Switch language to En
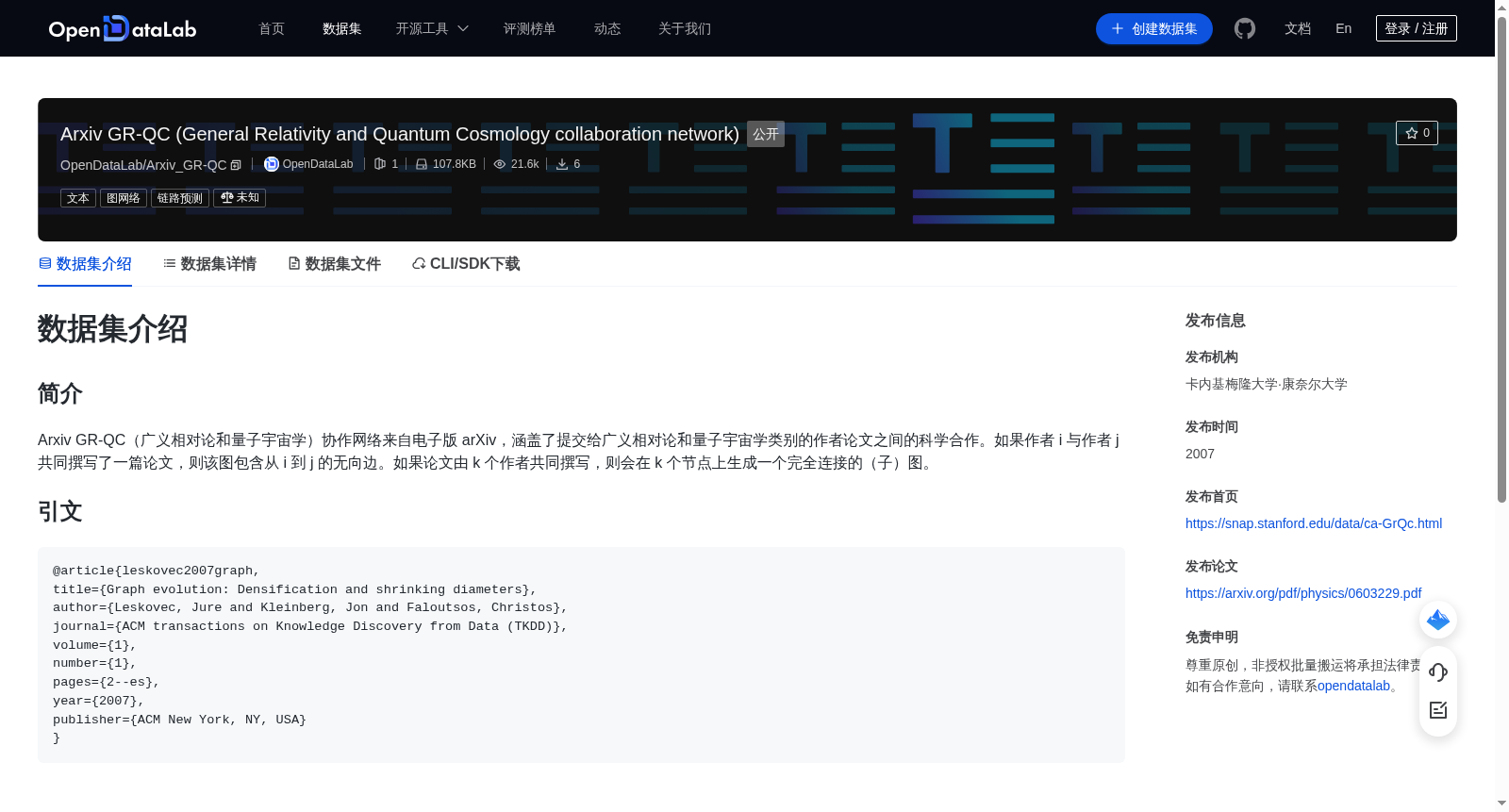The image size is (1509, 812). tap(1344, 28)
